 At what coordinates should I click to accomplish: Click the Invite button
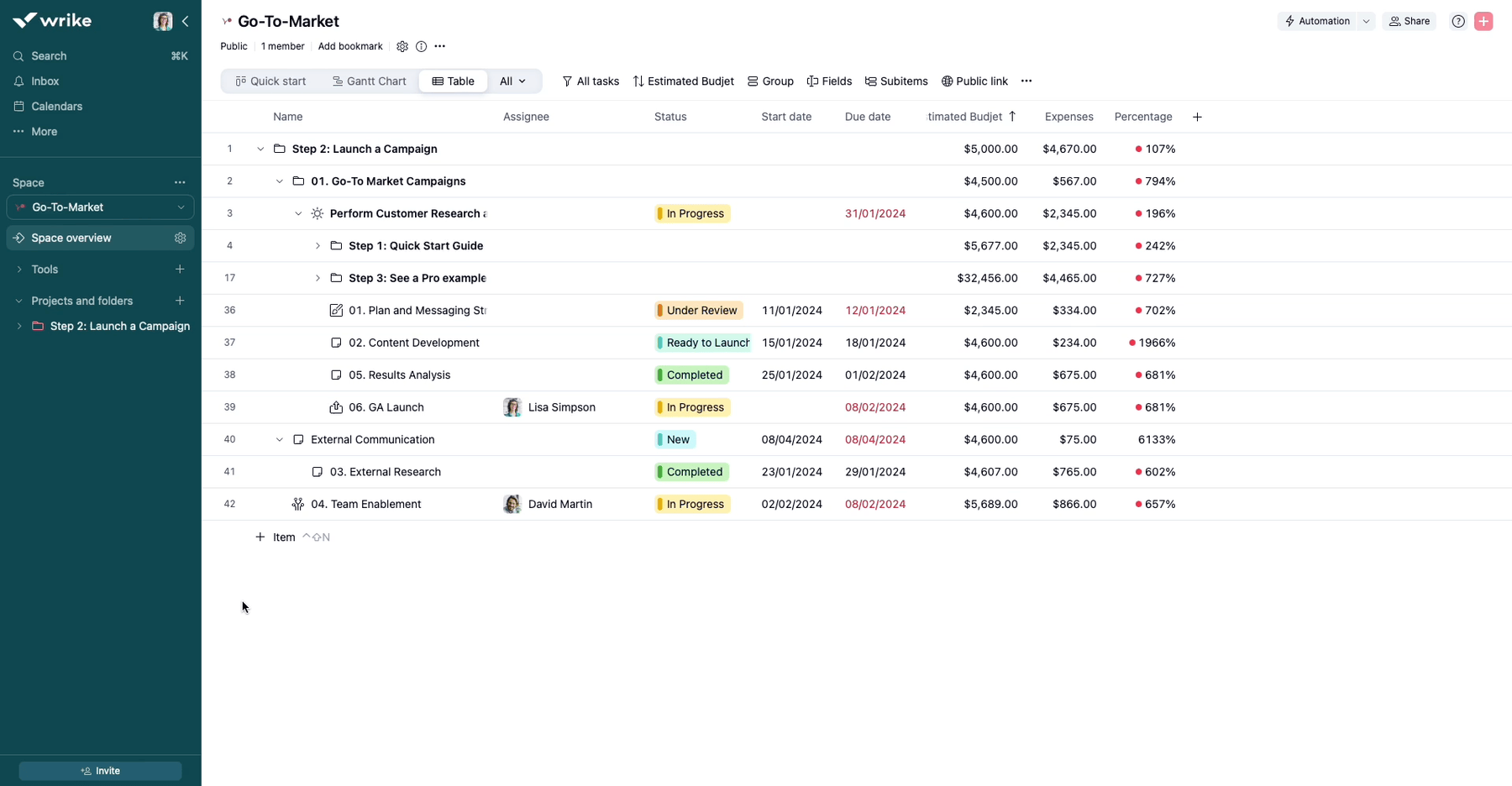(x=100, y=771)
